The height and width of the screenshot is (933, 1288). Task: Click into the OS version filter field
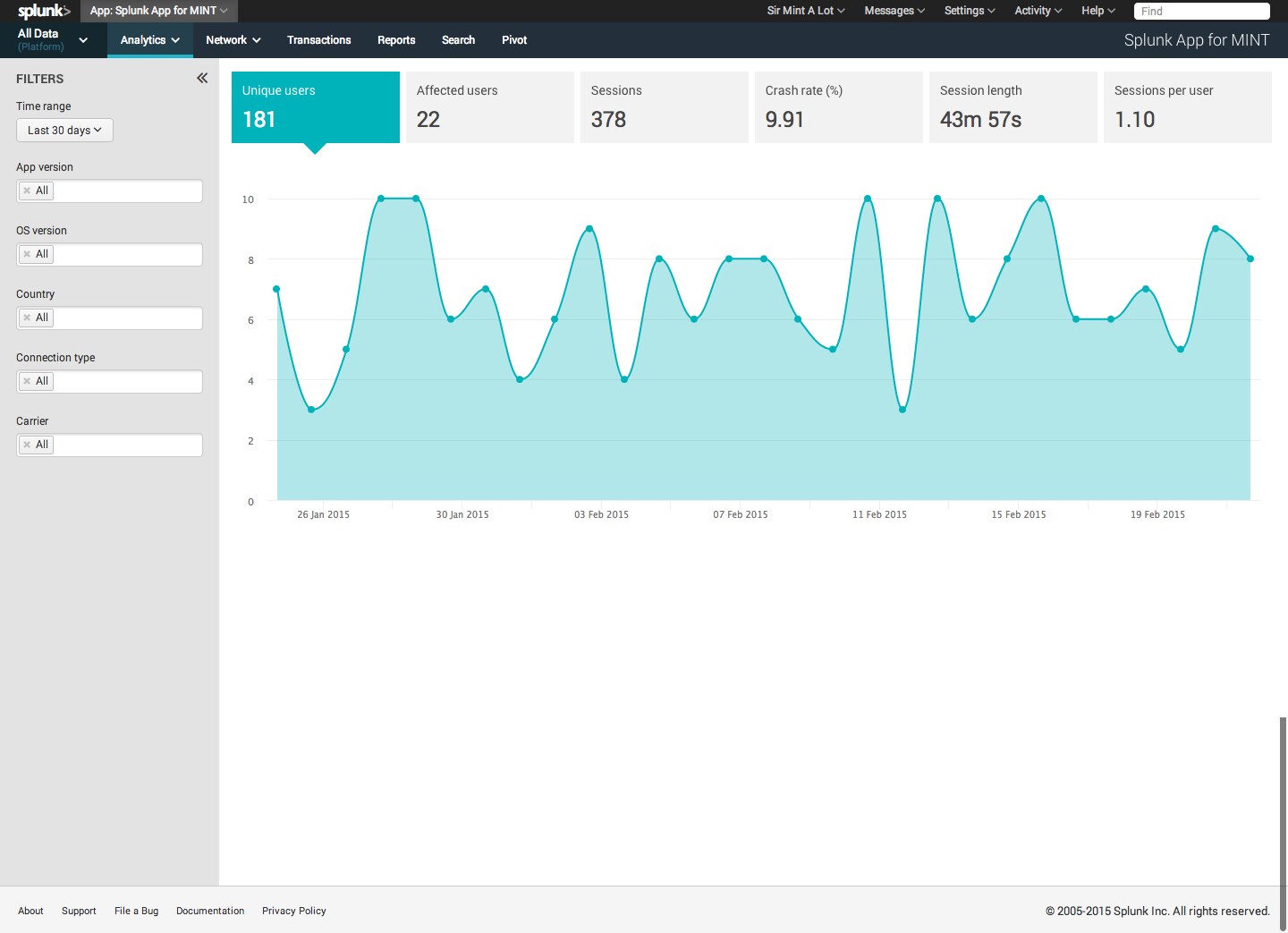109,254
